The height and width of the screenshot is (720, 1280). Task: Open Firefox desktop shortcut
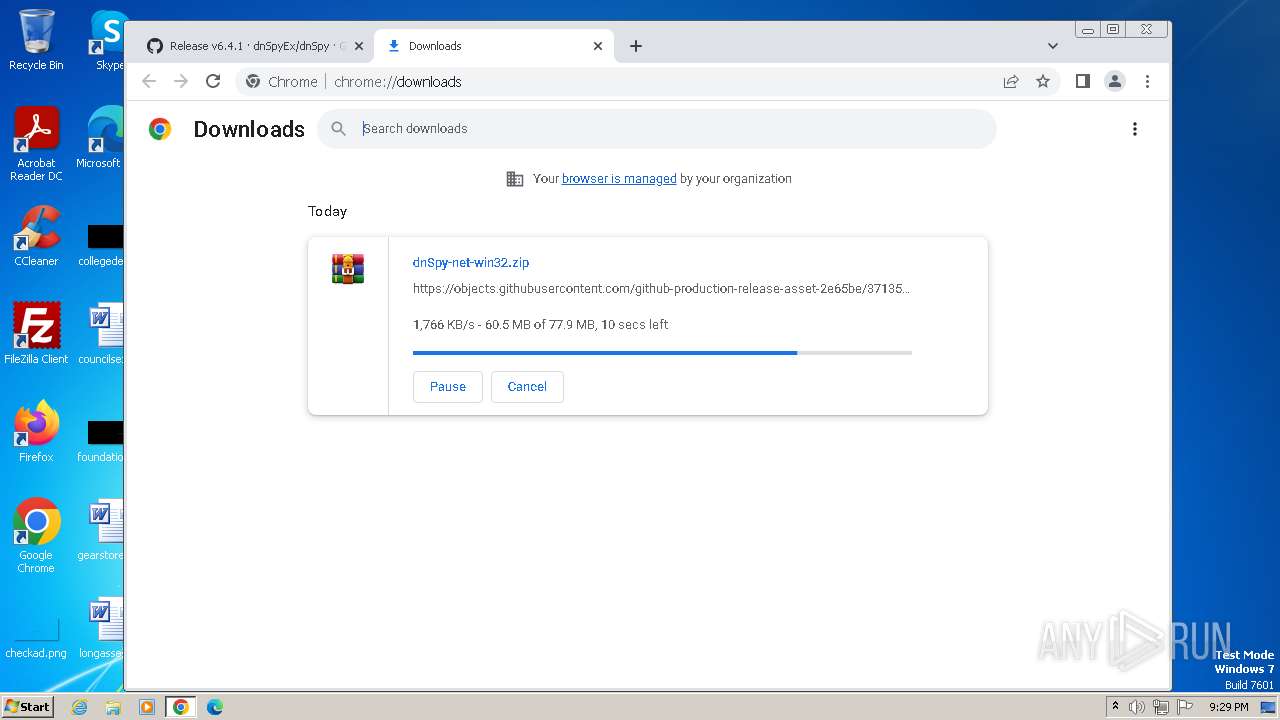pos(36,432)
